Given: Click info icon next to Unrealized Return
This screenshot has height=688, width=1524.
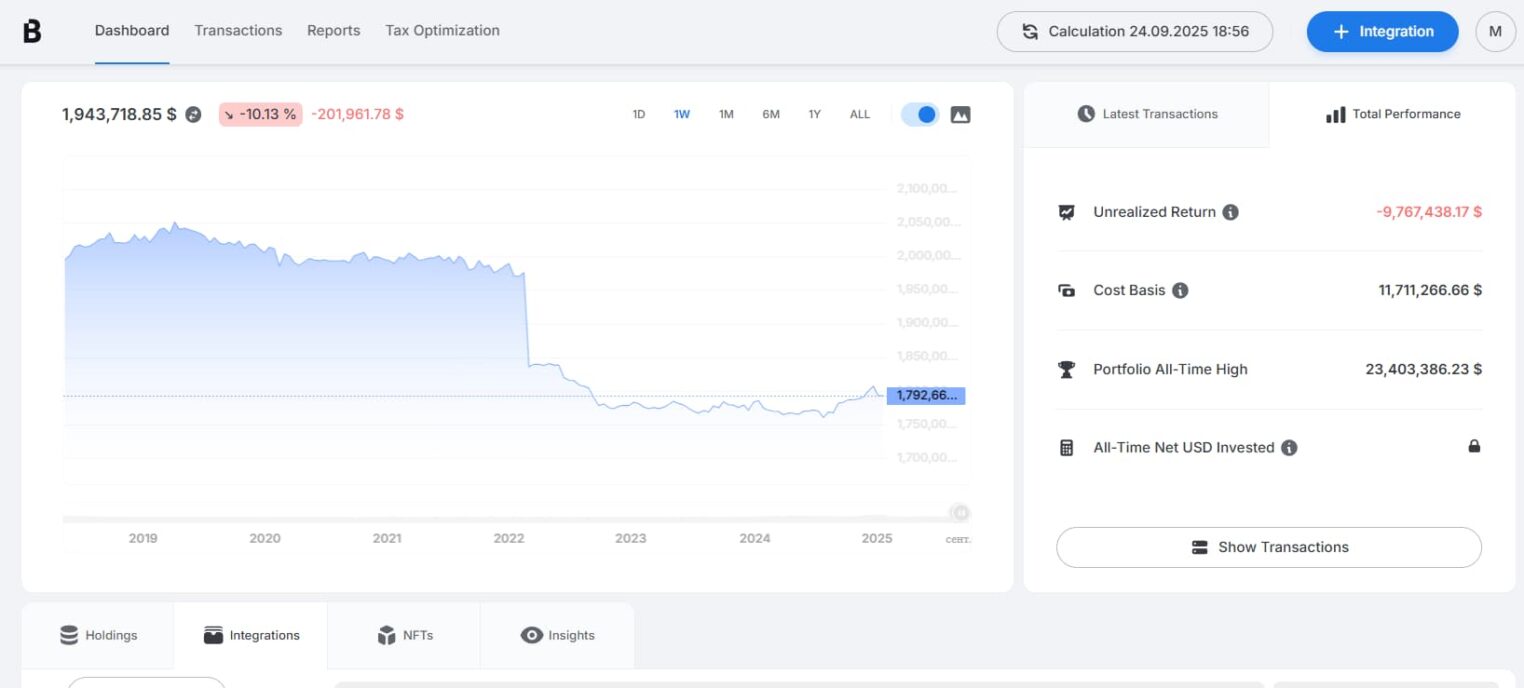Looking at the screenshot, I should (1231, 212).
